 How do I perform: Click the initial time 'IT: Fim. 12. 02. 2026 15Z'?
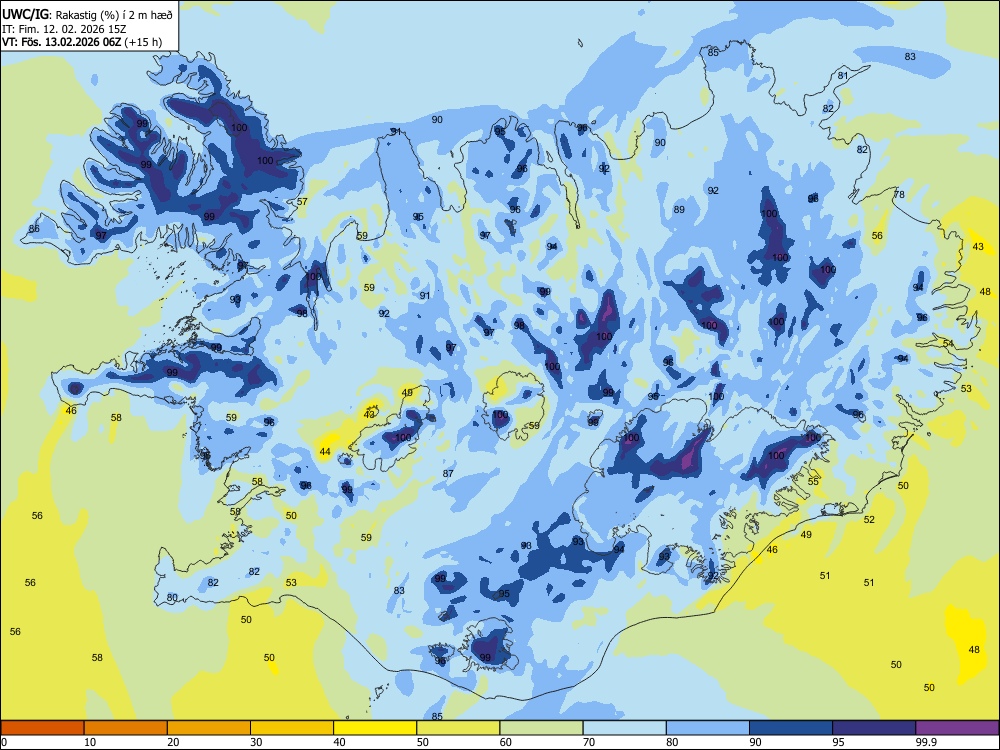tap(64, 29)
